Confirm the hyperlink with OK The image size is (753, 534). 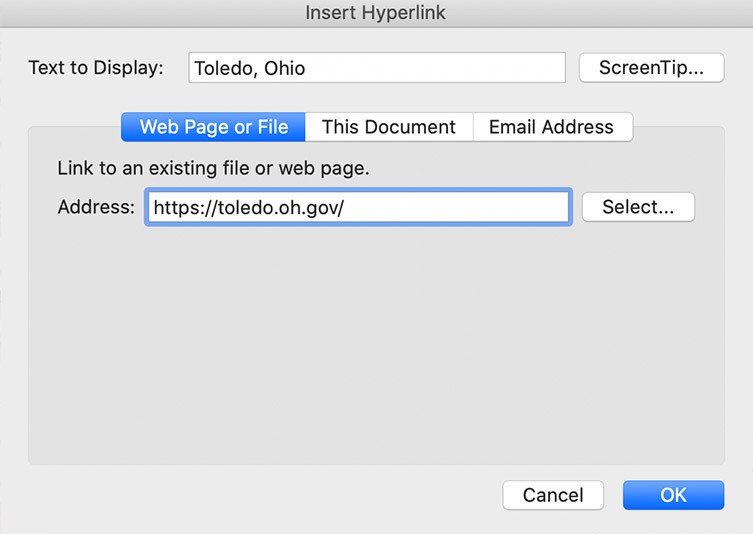(x=672, y=495)
